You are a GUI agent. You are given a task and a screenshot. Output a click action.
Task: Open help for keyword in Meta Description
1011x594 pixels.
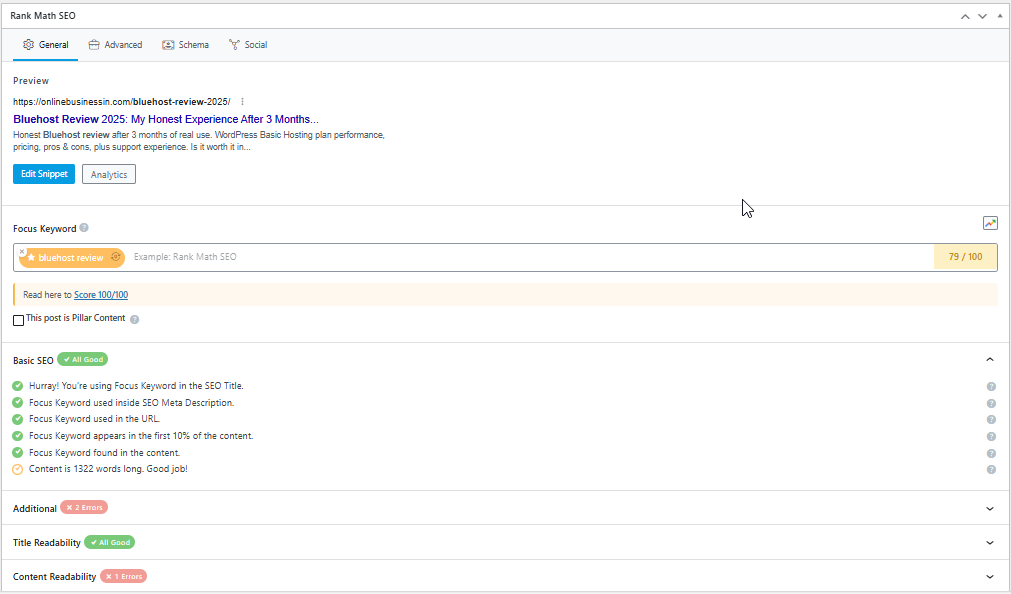click(991, 403)
